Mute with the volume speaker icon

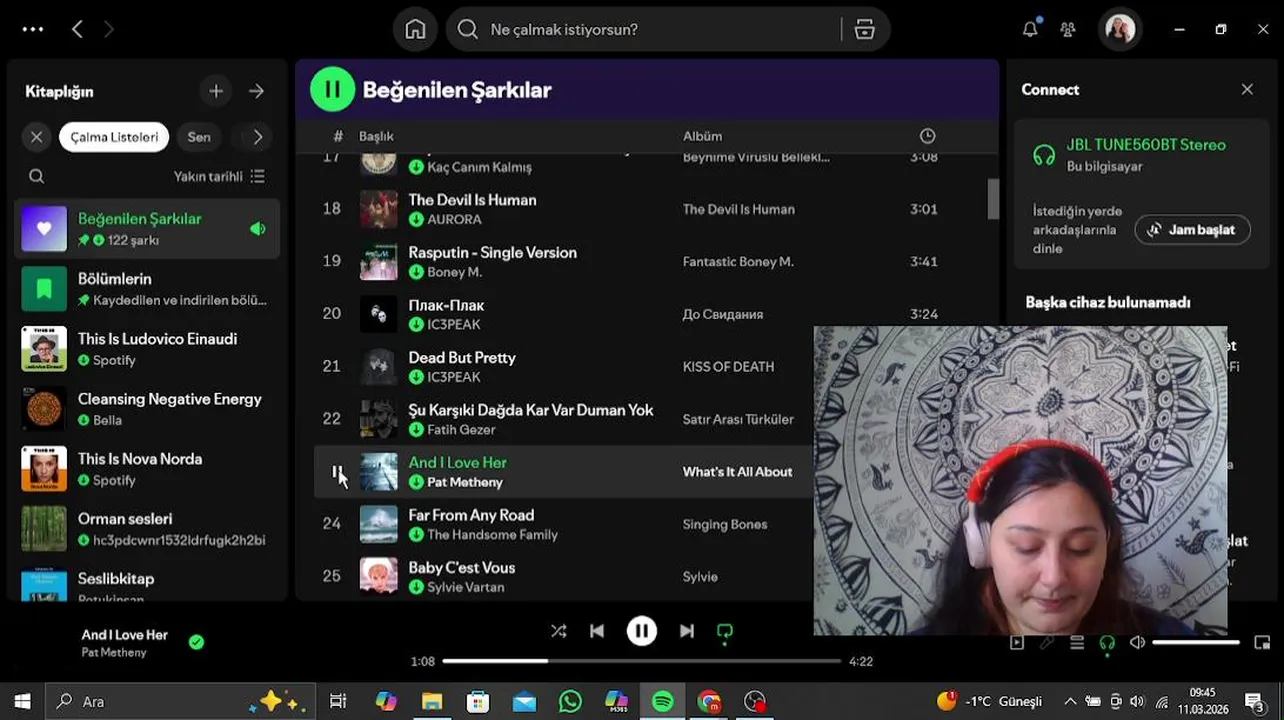[1137, 642]
